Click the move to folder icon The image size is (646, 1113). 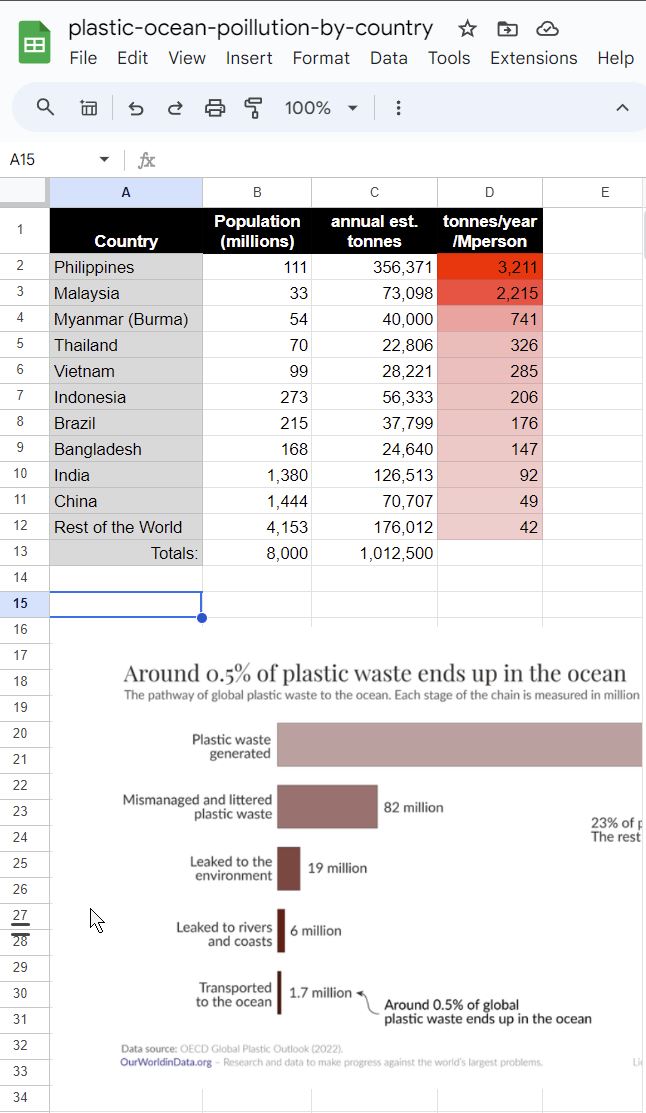(x=507, y=29)
